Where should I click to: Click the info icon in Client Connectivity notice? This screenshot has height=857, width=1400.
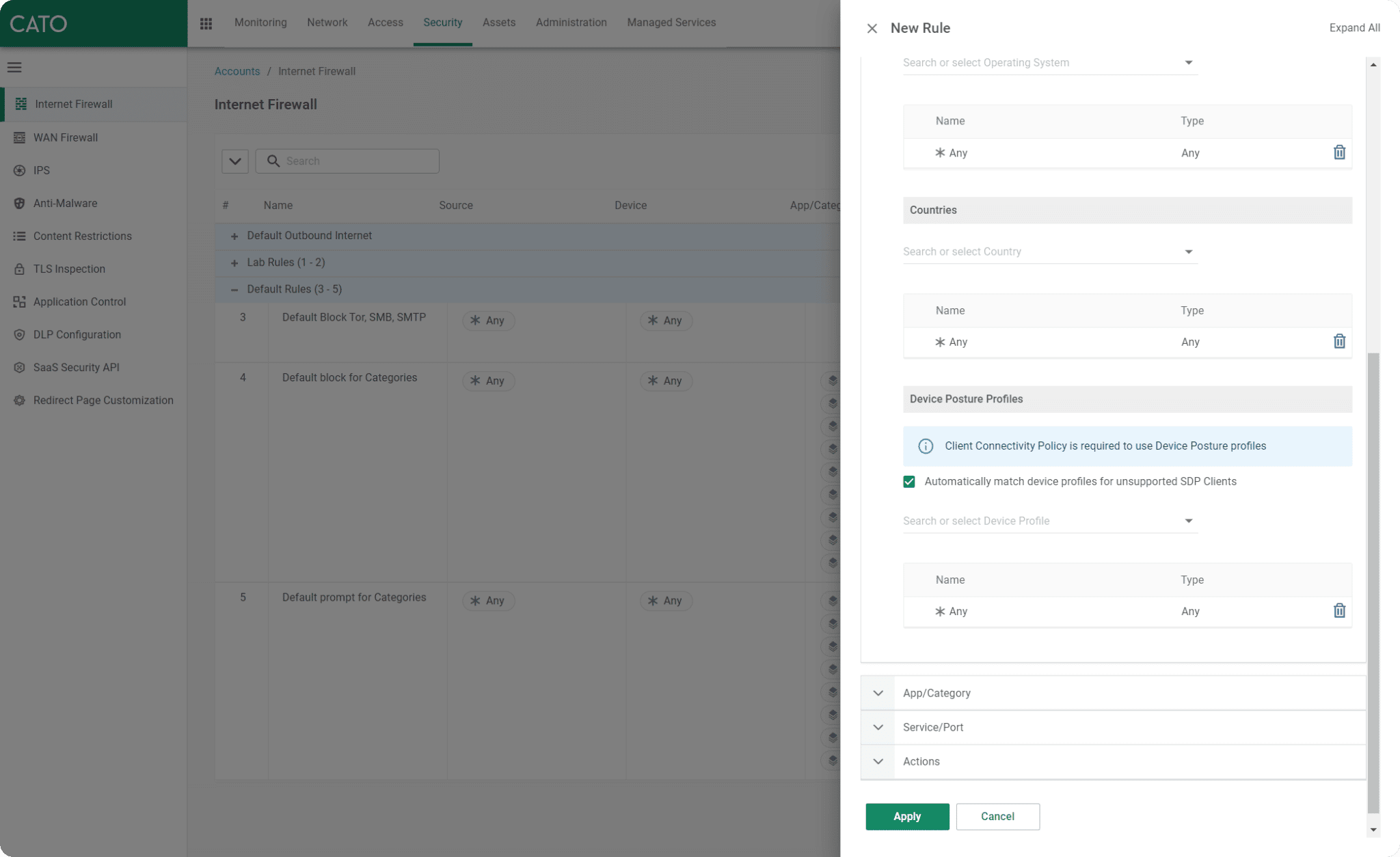(925, 446)
